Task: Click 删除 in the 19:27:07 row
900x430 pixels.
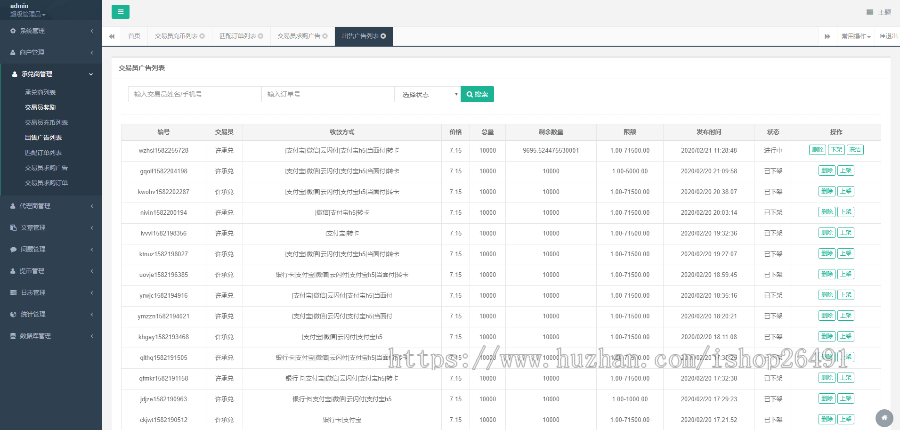Action: [x=827, y=254]
